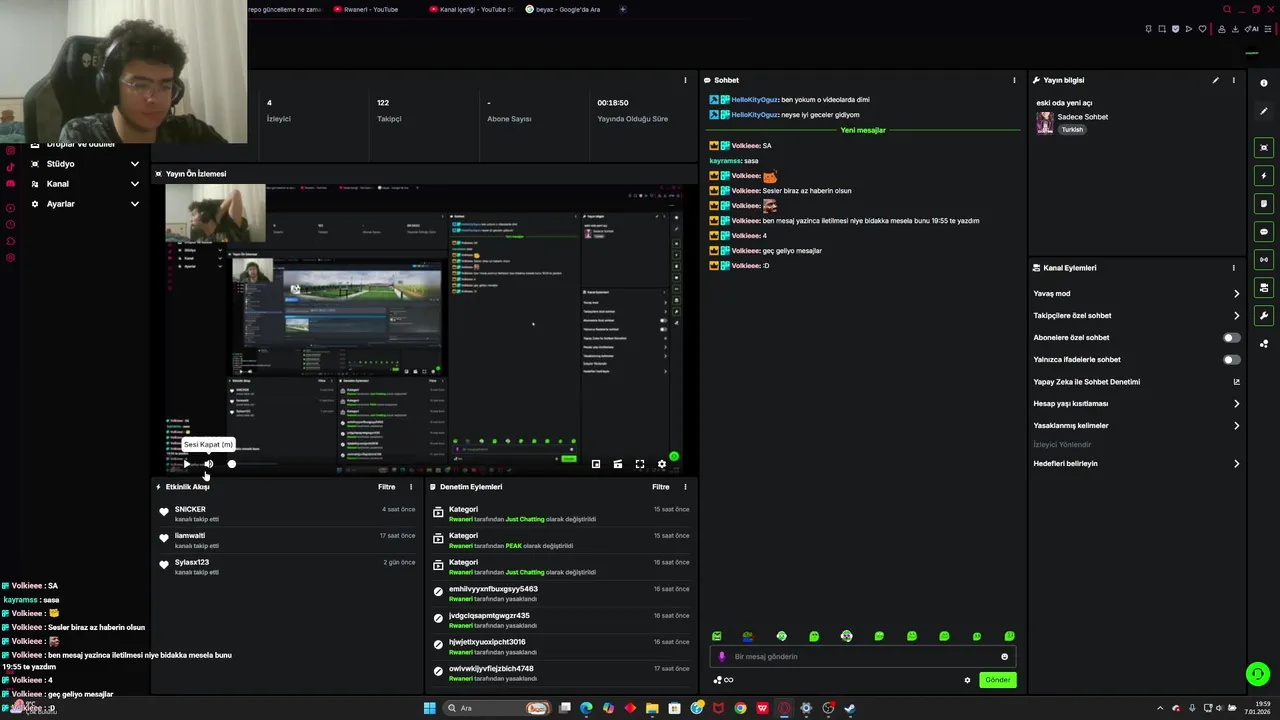Mute the stream preview audio
The width and height of the screenshot is (1280, 720).
(x=208, y=464)
